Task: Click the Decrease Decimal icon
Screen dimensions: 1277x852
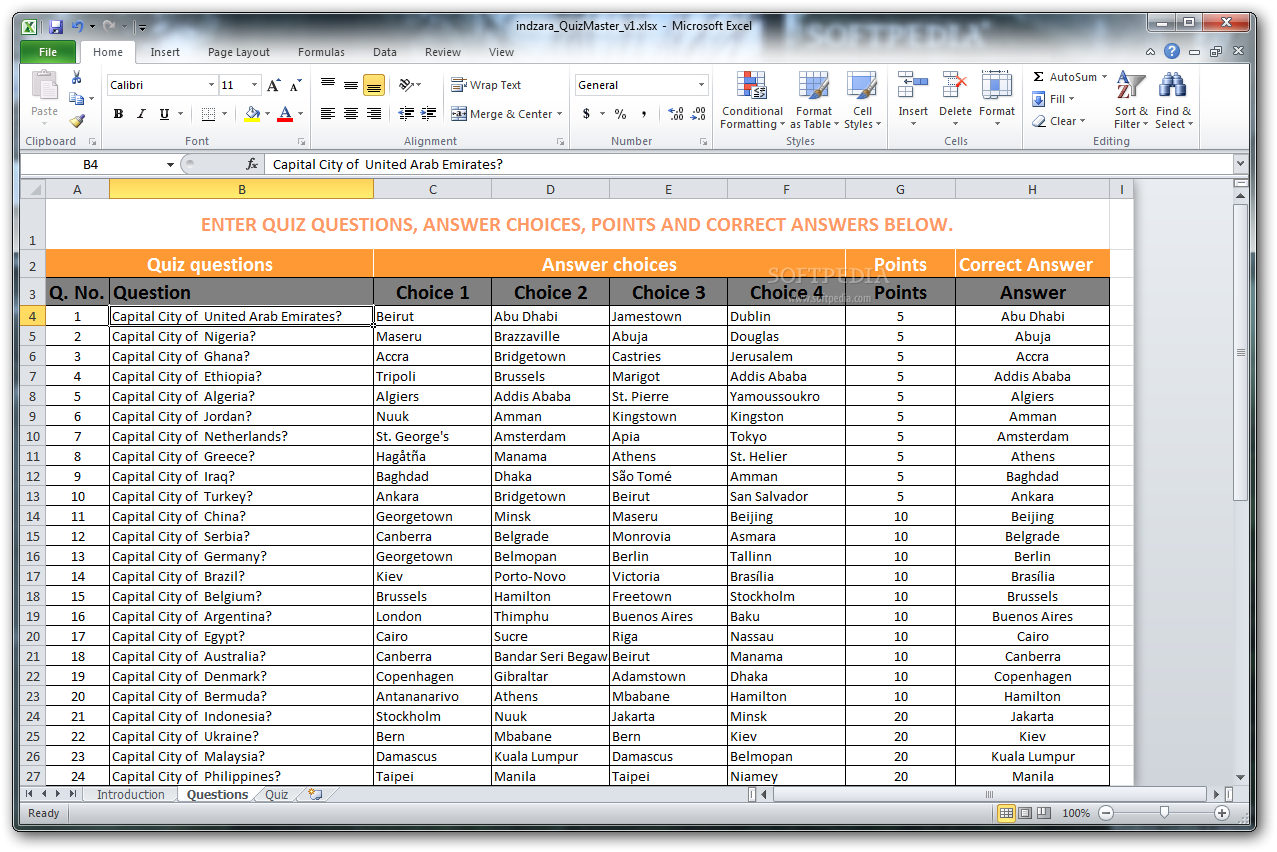Action: tap(698, 114)
